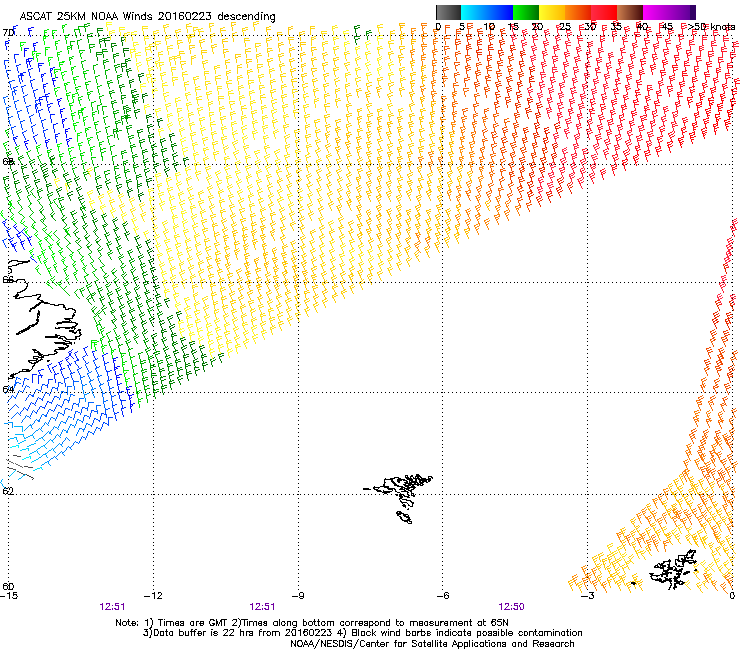Click the '-15' longitude label

[x=9, y=596]
